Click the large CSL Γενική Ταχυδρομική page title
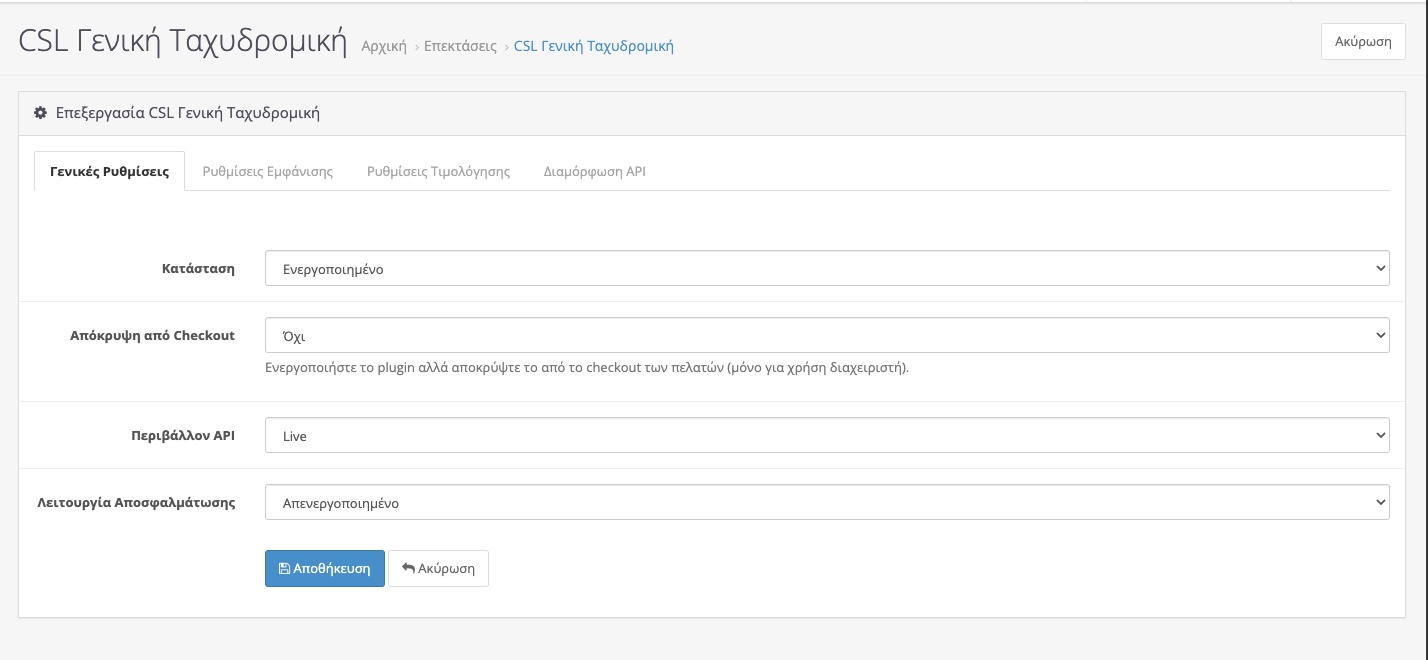The width and height of the screenshot is (1428, 660). click(x=183, y=41)
